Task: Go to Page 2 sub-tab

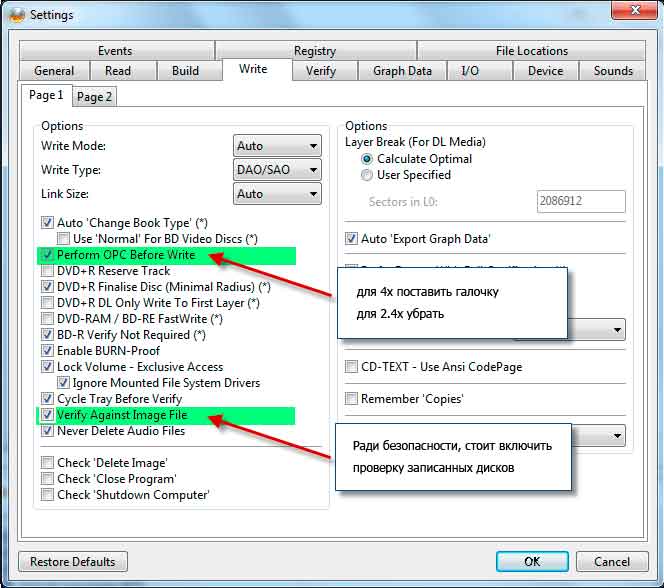Action: click(95, 97)
